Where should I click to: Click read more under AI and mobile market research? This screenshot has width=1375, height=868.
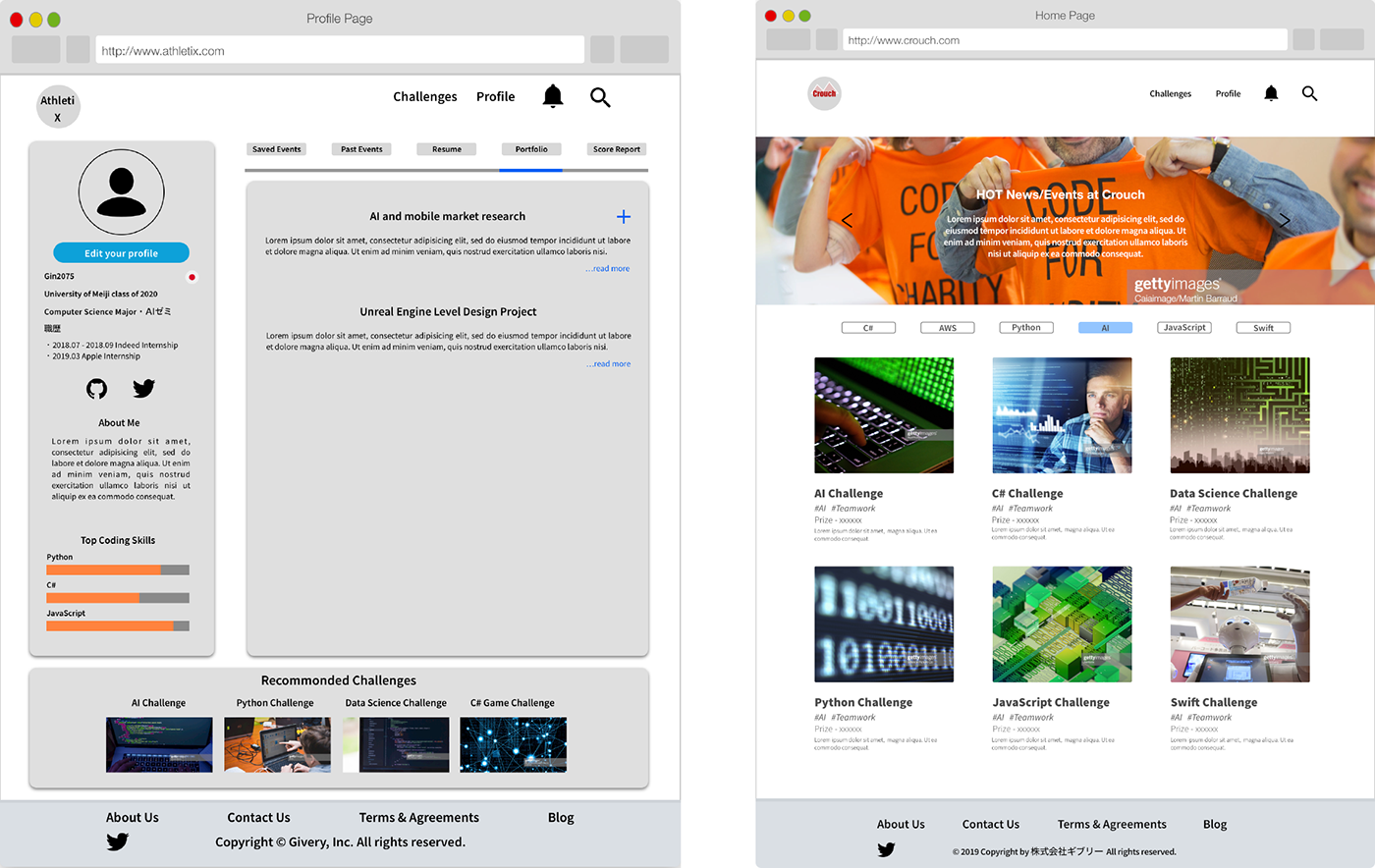[608, 269]
